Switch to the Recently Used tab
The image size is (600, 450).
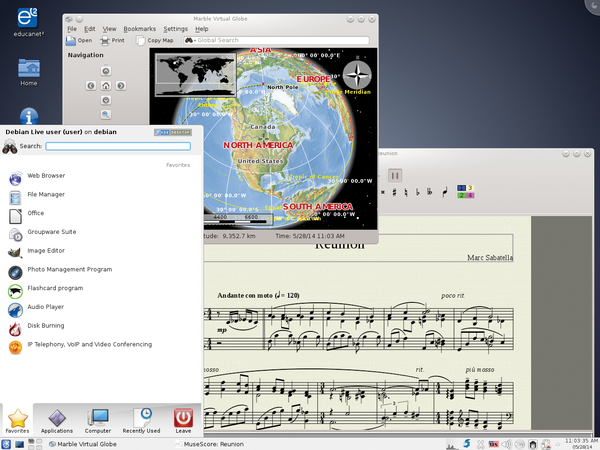pyautogui.click(x=141, y=420)
